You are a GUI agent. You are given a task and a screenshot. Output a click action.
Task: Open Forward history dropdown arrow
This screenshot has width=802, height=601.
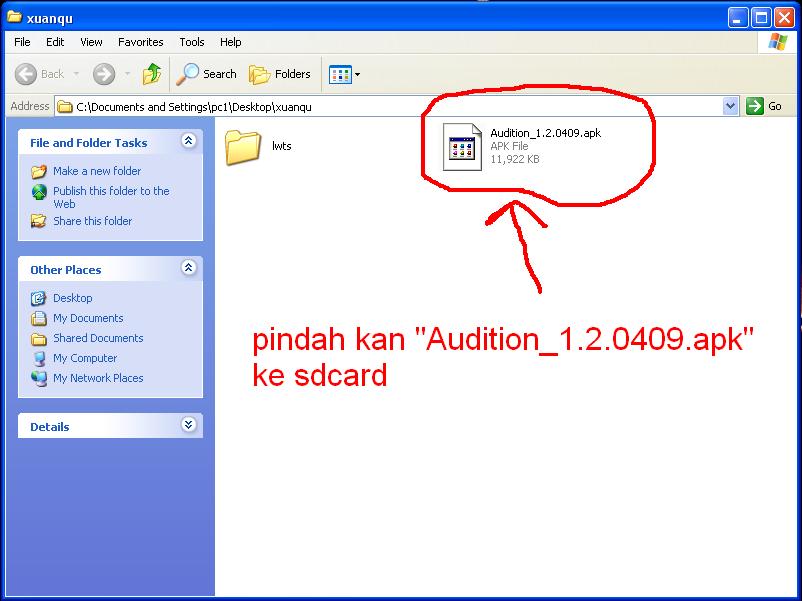[127, 74]
